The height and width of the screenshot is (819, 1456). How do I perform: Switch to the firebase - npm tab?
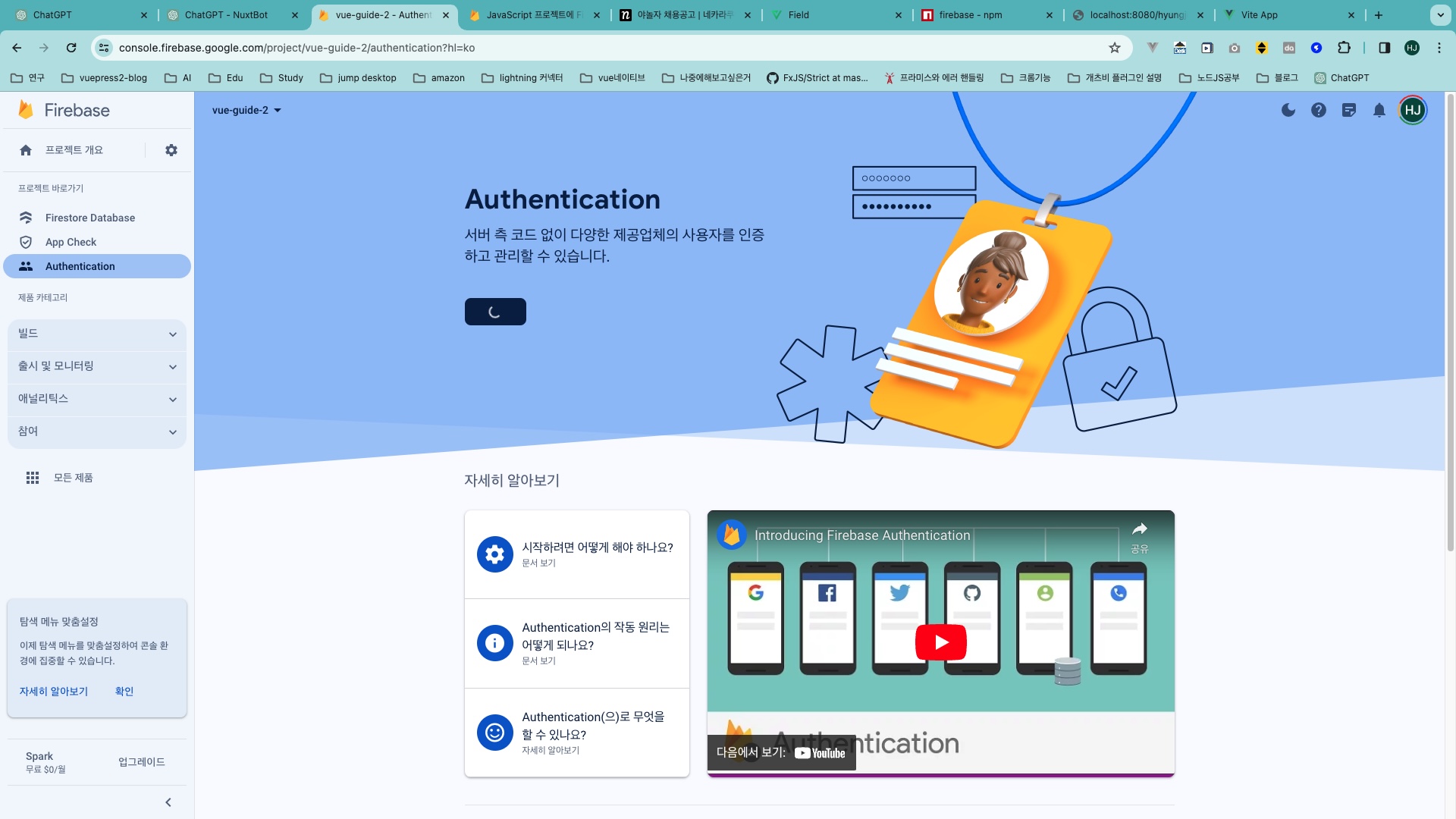(x=987, y=15)
